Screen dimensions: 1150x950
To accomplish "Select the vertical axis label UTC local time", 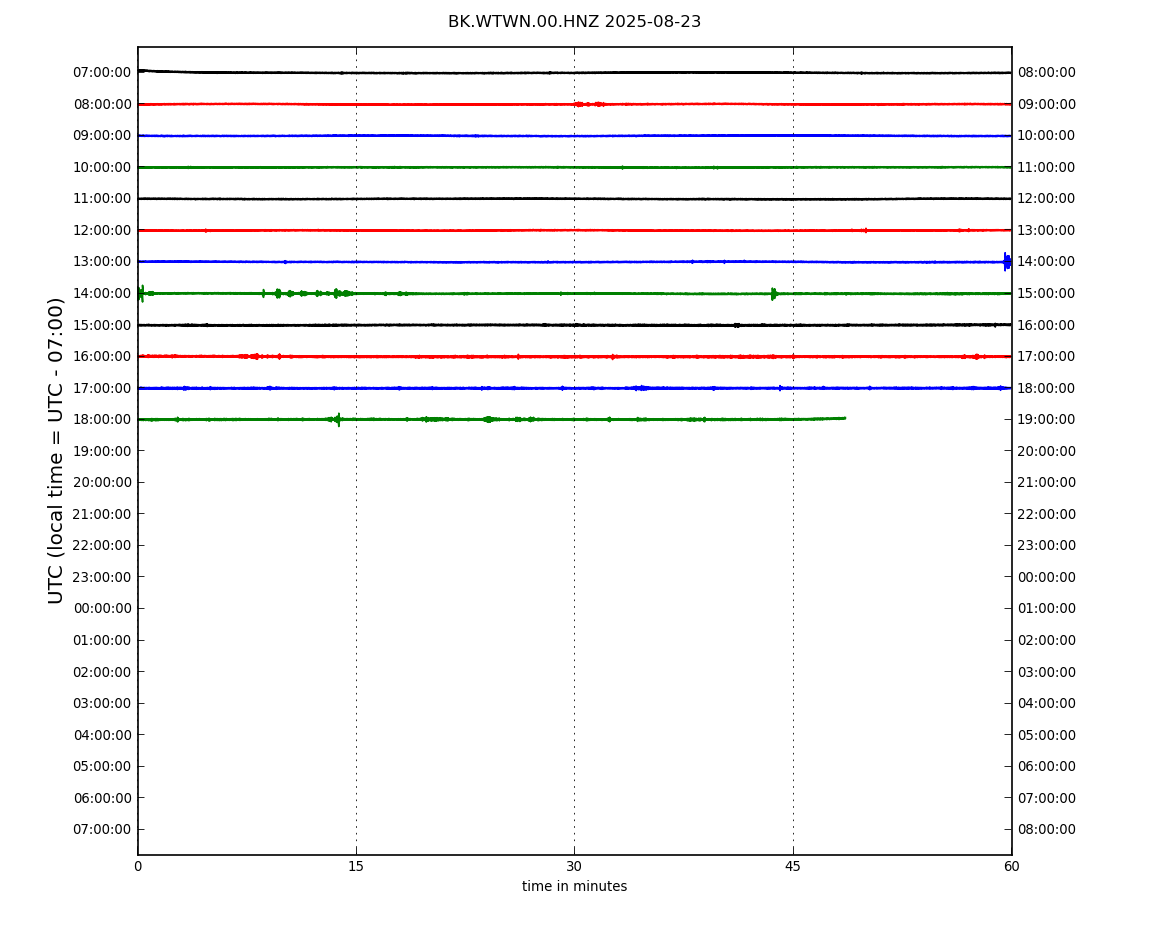I will [x=56, y=450].
